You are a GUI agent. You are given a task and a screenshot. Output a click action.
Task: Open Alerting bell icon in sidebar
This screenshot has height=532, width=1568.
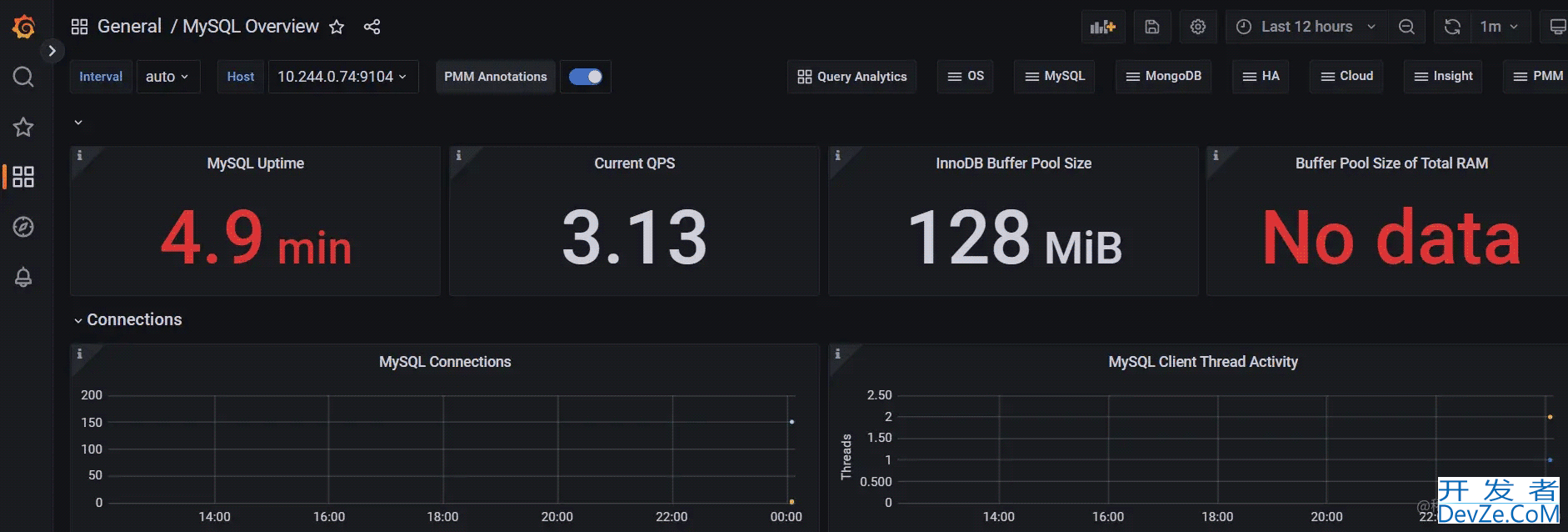(x=23, y=277)
